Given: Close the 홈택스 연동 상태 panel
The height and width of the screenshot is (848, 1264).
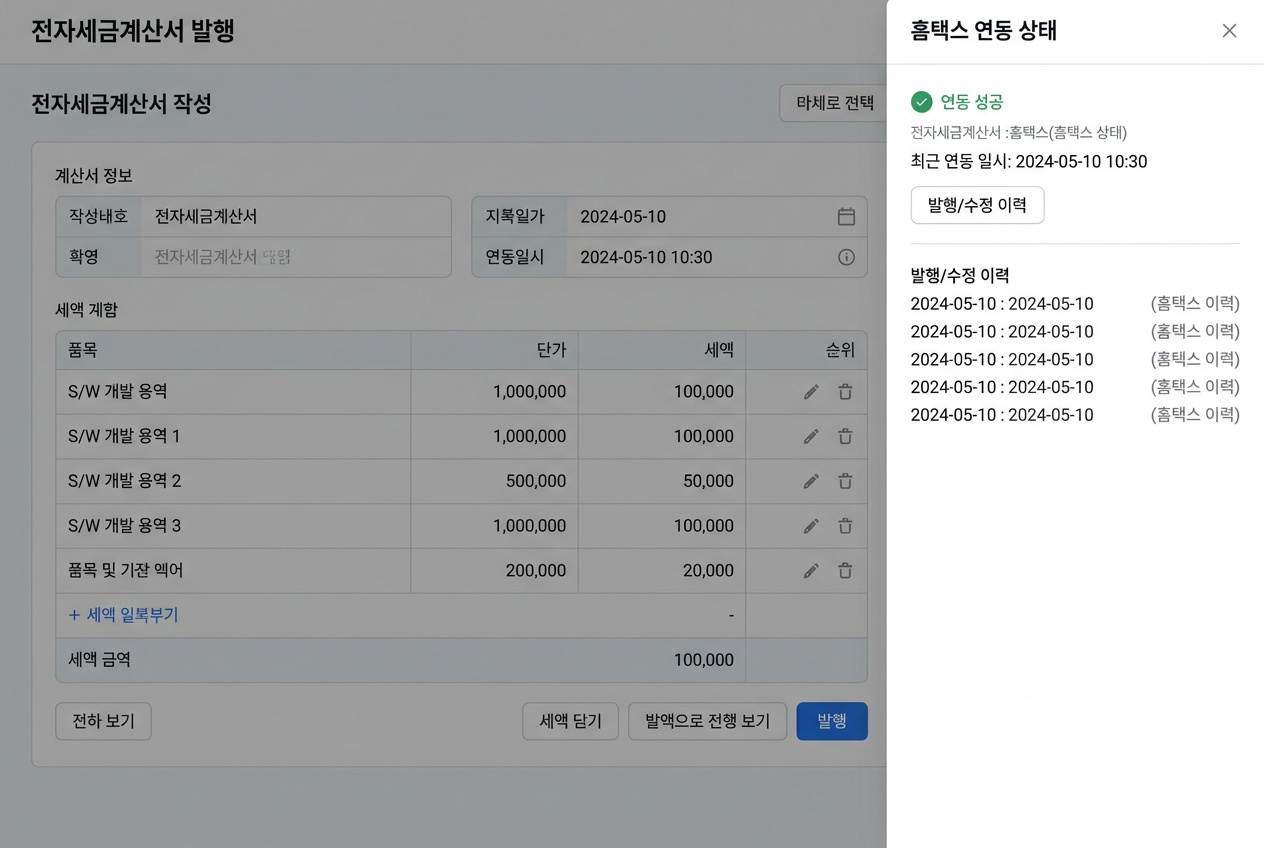Looking at the screenshot, I should coord(1229,31).
